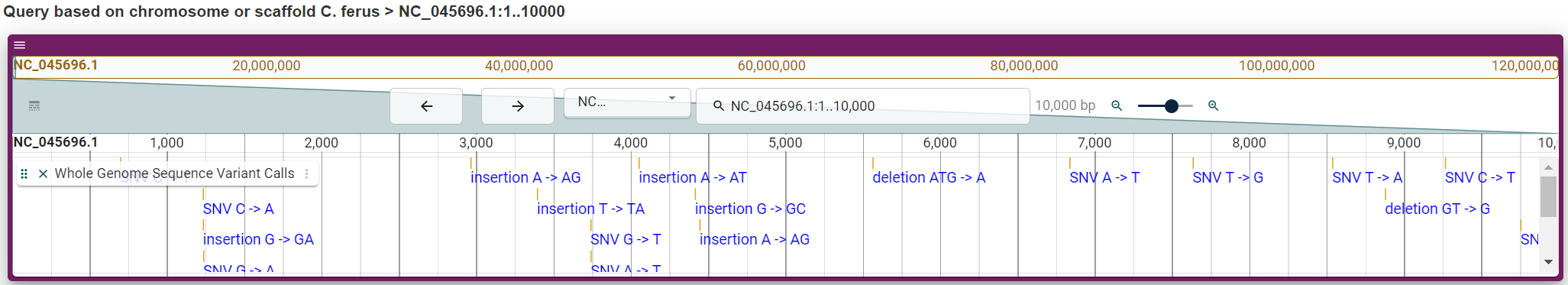Pan left with the back arrow button
The width and height of the screenshot is (1568, 285).
pyautogui.click(x=426, y=106)
